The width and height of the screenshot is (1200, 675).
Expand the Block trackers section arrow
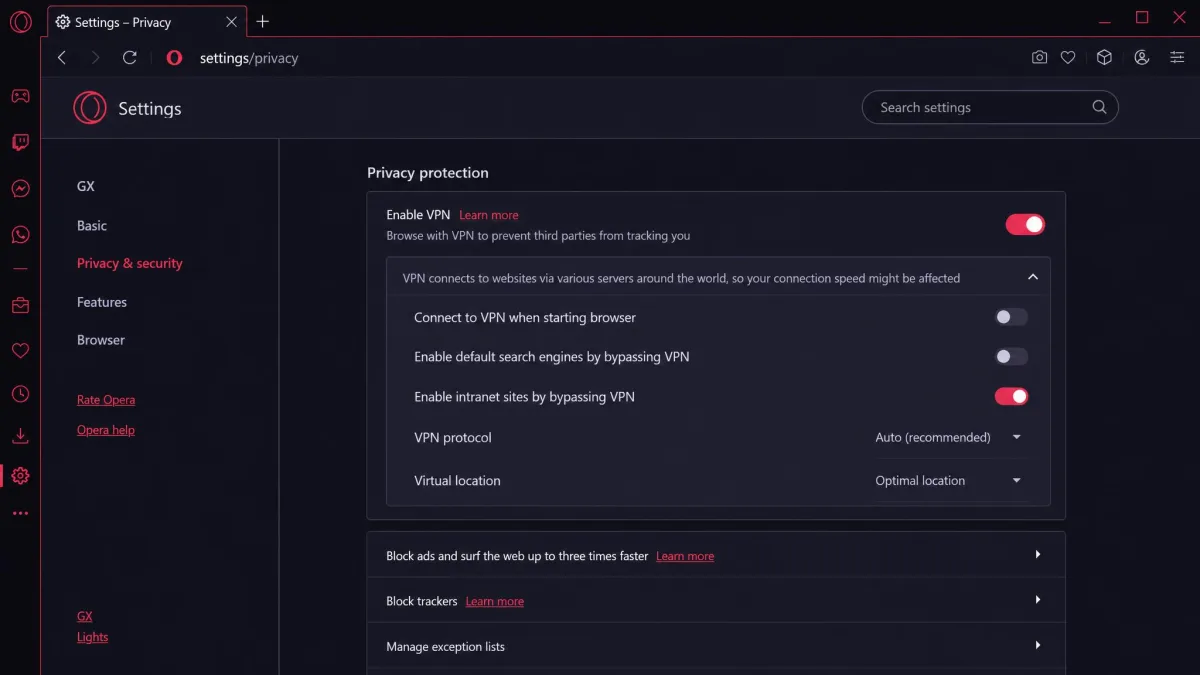(x=1038, y=600)
